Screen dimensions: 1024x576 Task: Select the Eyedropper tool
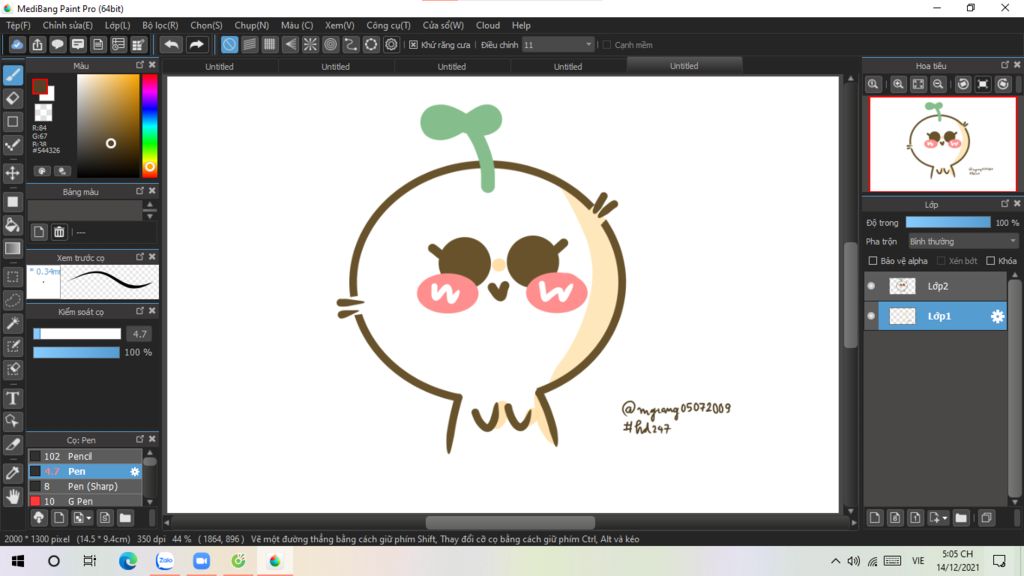[13, 473]
